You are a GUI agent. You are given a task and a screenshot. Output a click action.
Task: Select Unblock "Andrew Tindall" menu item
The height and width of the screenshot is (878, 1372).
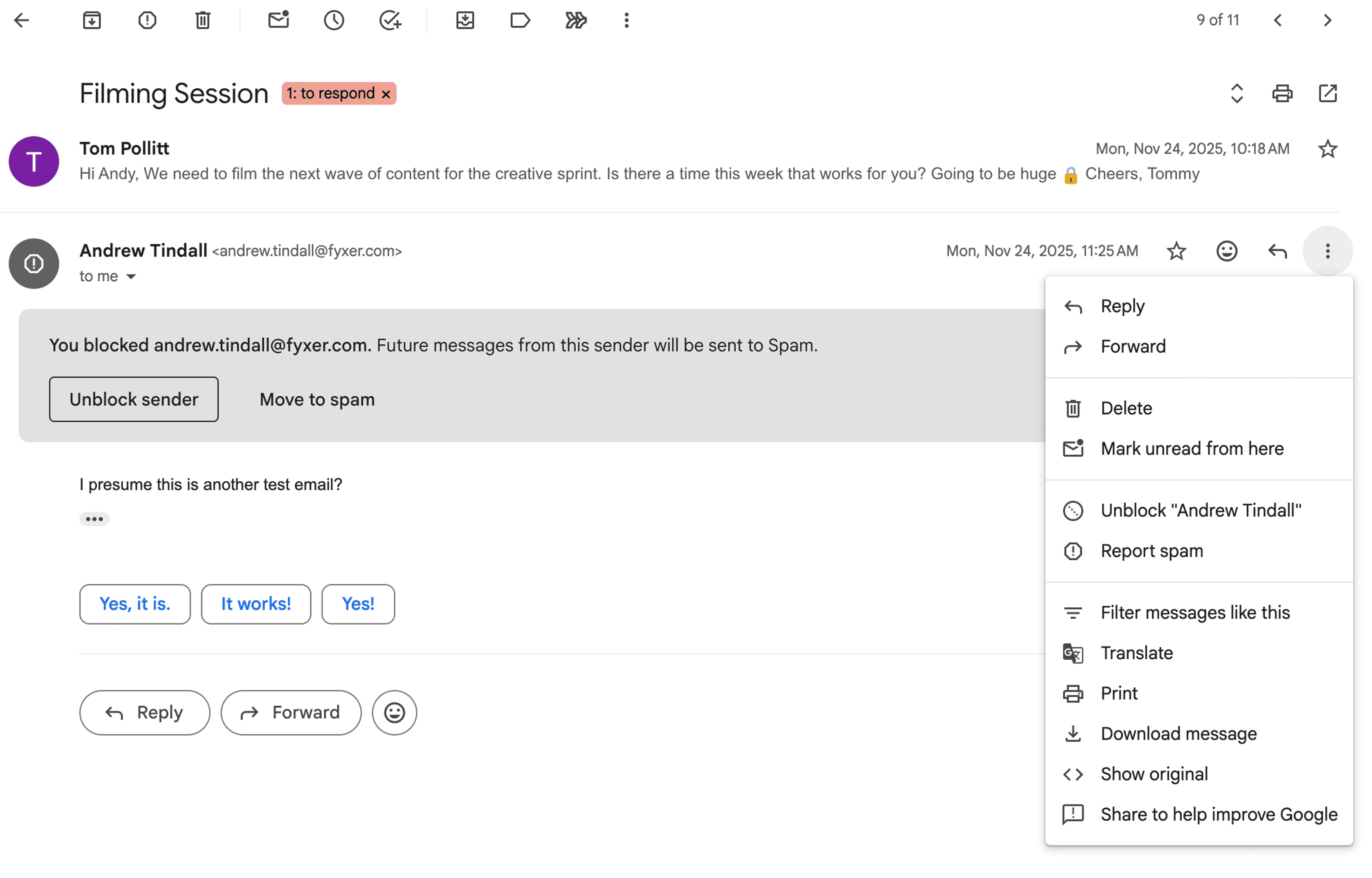pos(1199,510)
